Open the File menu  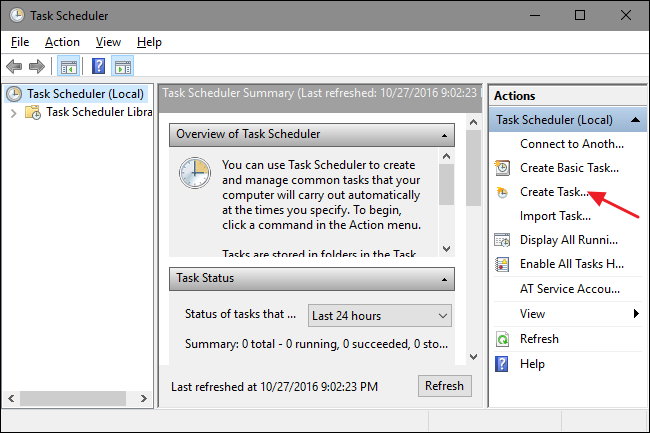20,42
